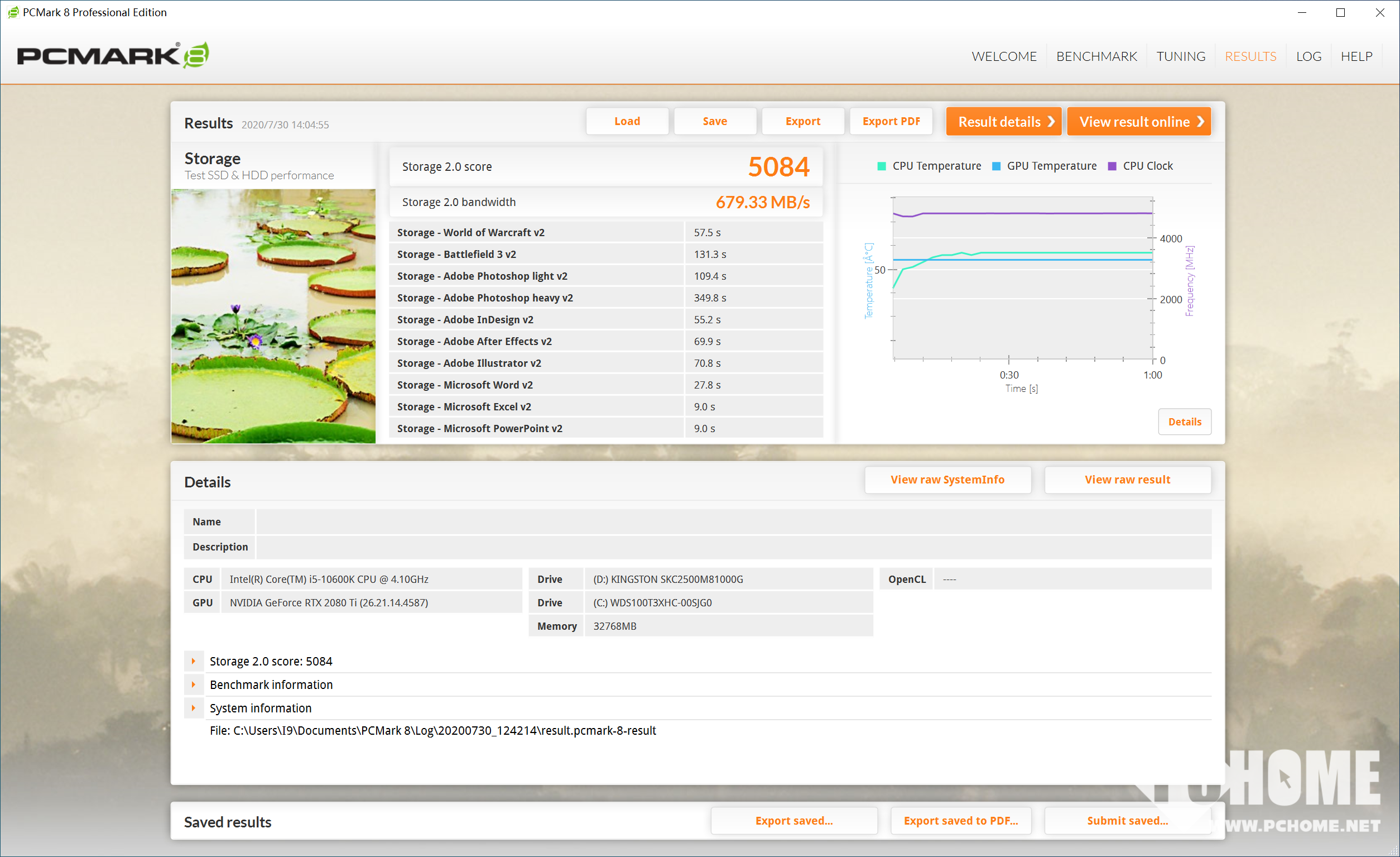Click the Storage water lily thumbnail
This screenshot has height=857, width=1400.
tap(273, 315)
